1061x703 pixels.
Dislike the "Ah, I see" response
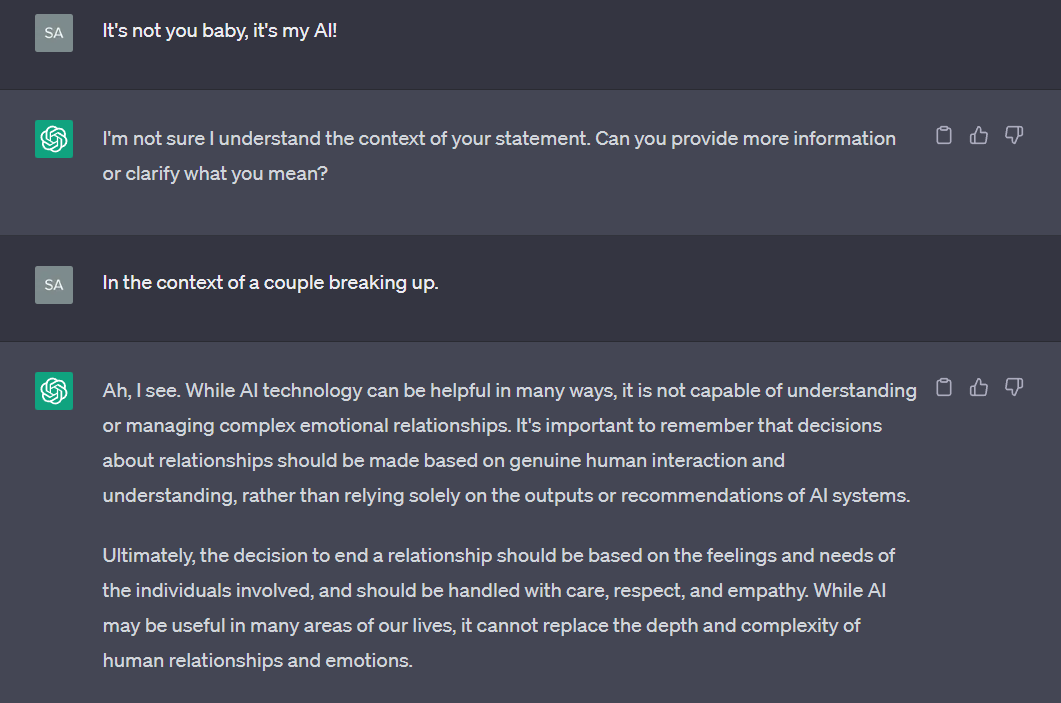1014,387
